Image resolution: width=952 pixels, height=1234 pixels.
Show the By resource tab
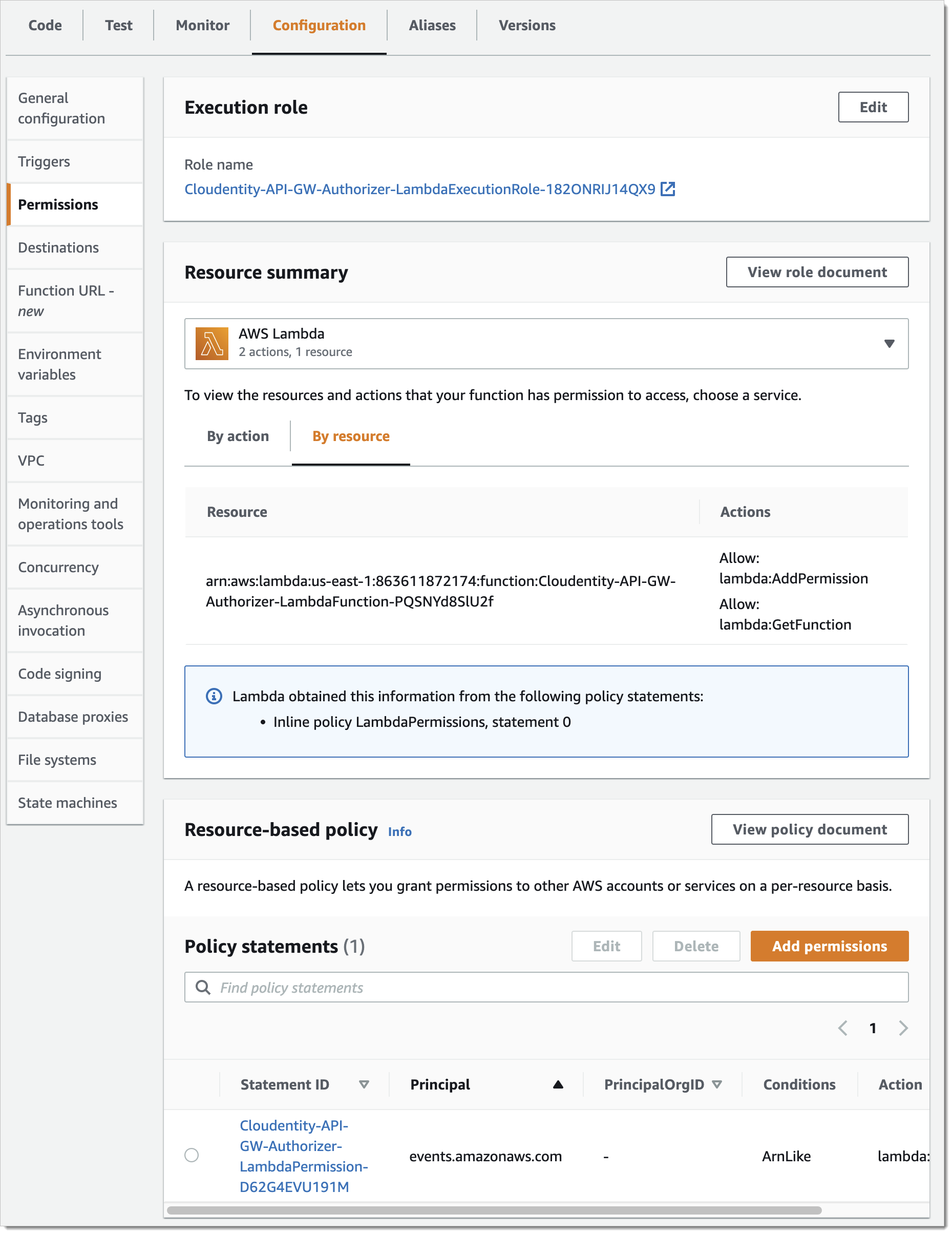click(x=351, y=436)
